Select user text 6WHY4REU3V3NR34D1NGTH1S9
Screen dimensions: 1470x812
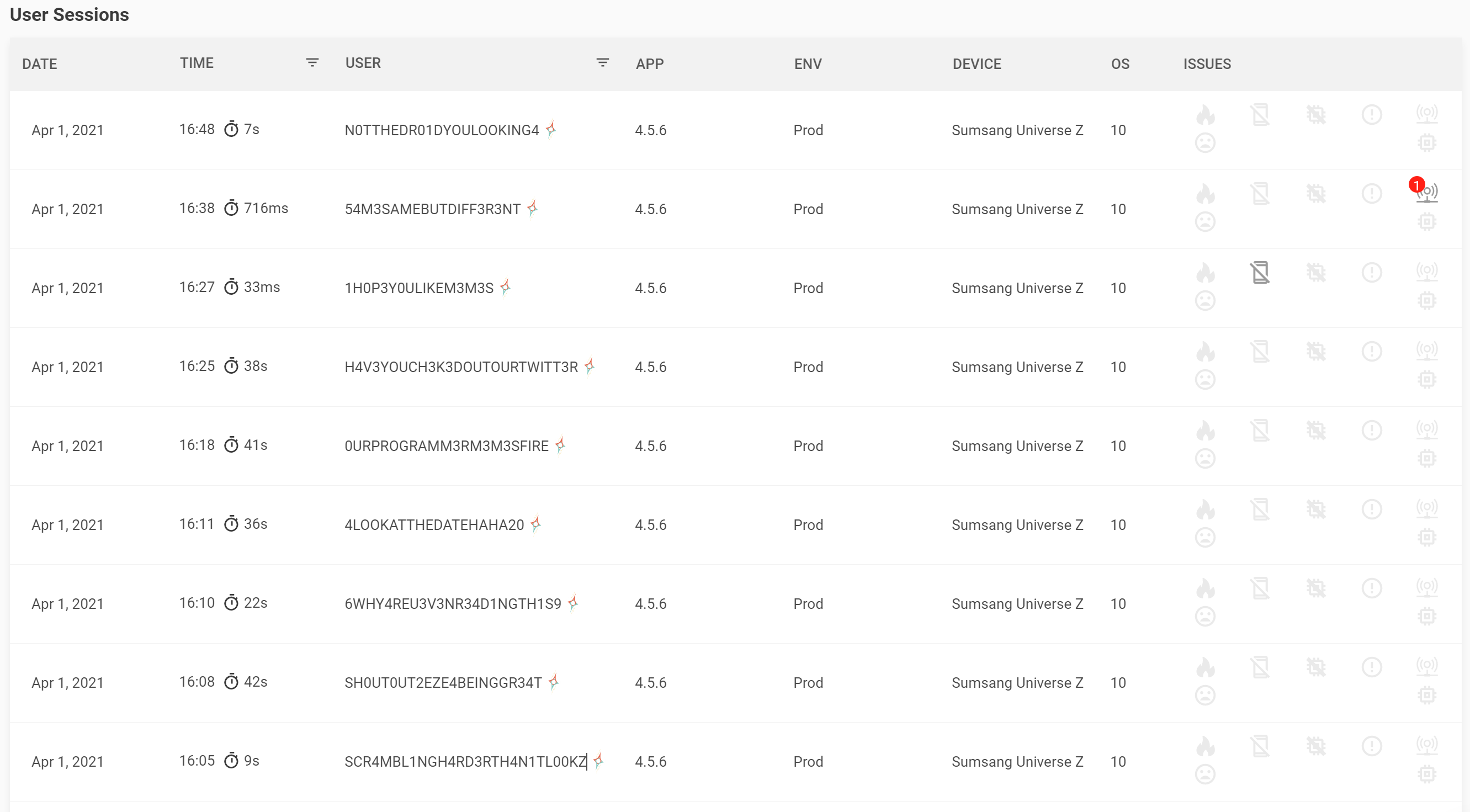pos(453,603)
